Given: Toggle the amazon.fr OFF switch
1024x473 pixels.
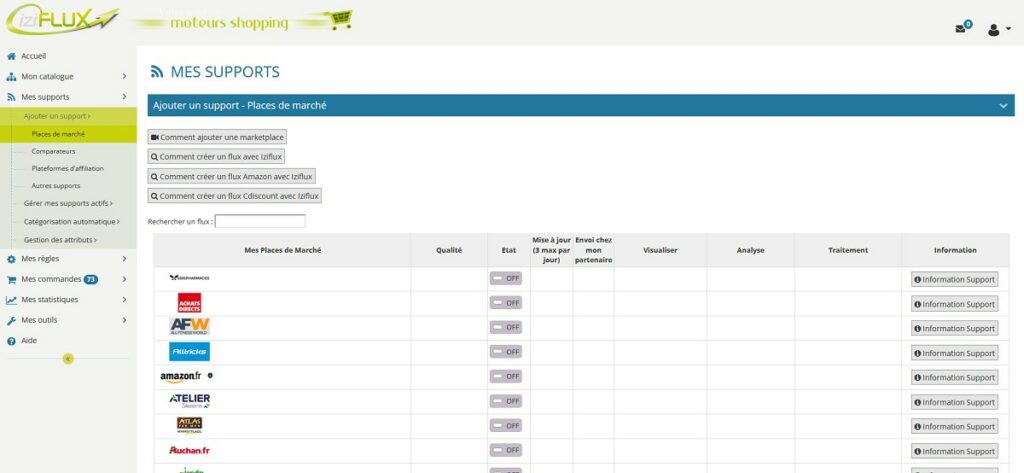Looking at the screenshot, I should (x=505, y=377).
